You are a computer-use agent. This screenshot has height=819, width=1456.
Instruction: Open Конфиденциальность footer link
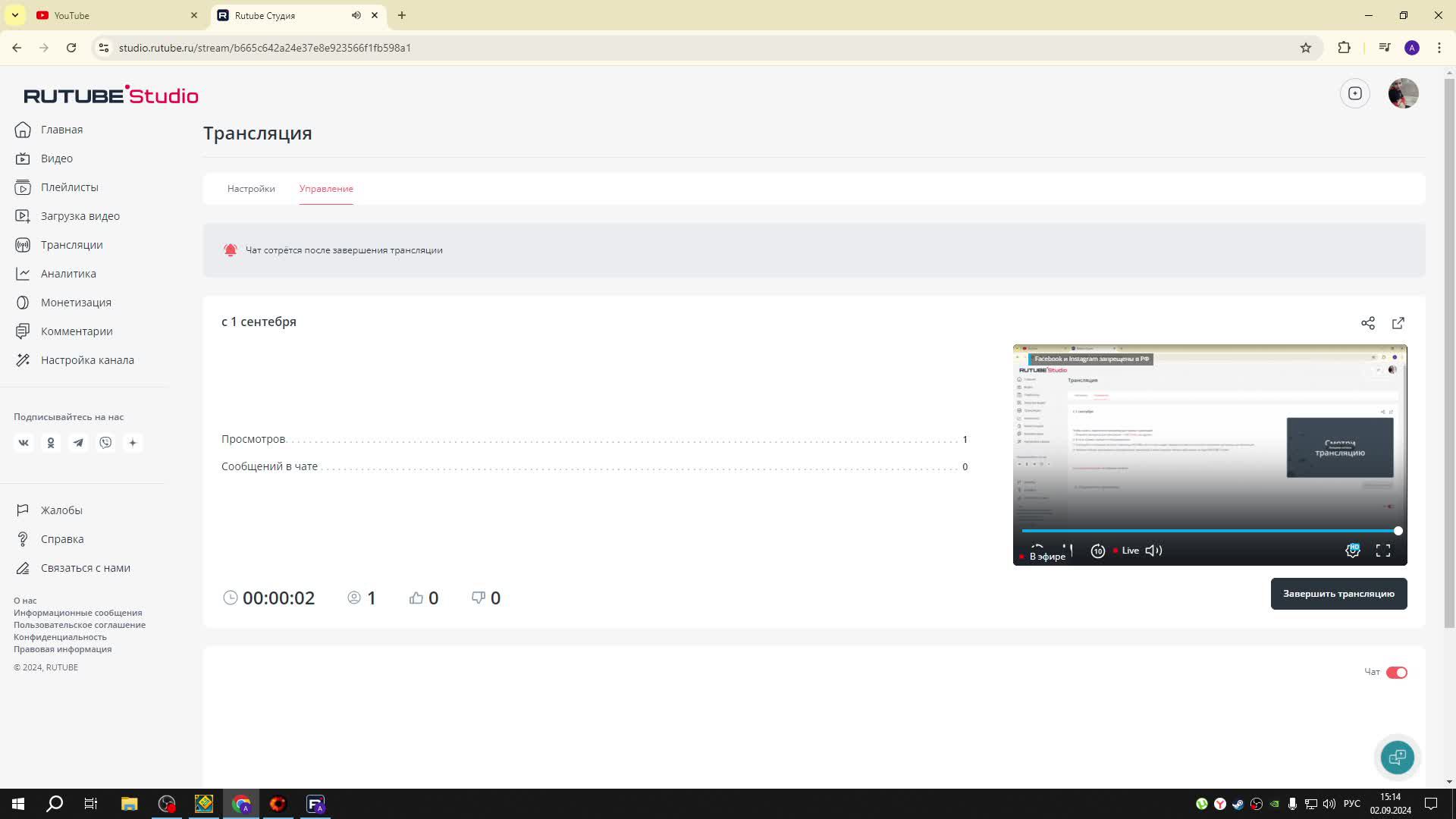pos(60,637)
